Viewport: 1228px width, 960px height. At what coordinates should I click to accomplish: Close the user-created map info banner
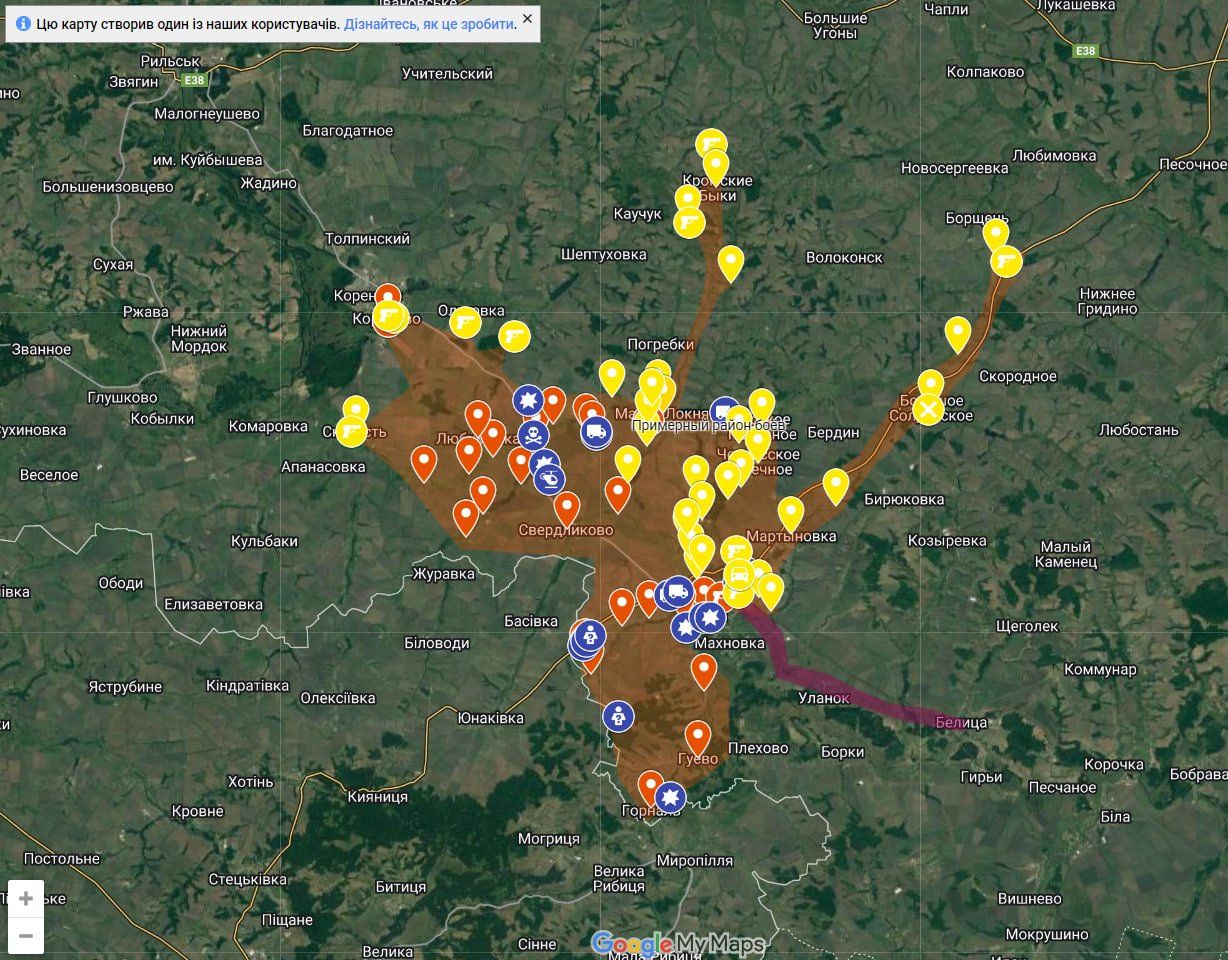(x=527, y=18)
